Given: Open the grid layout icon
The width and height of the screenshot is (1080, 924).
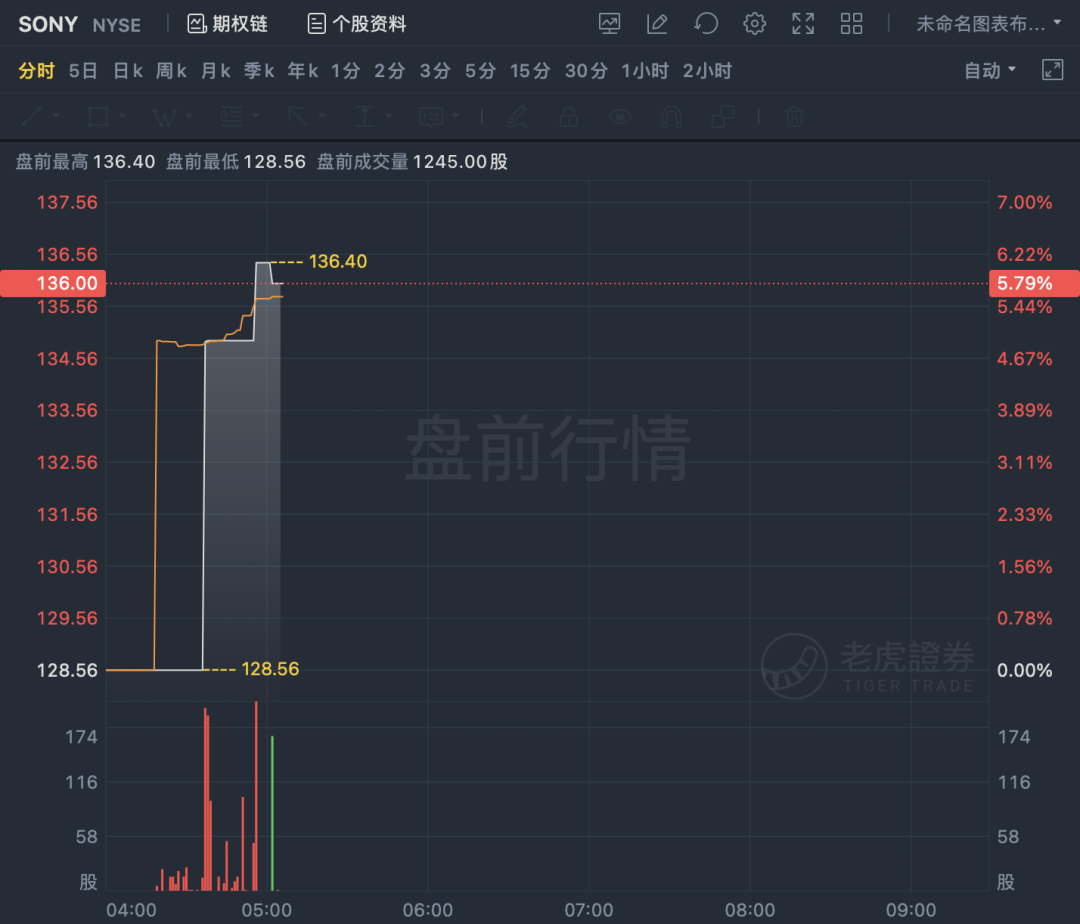Looking at the screenshot, I should [851, 24].
